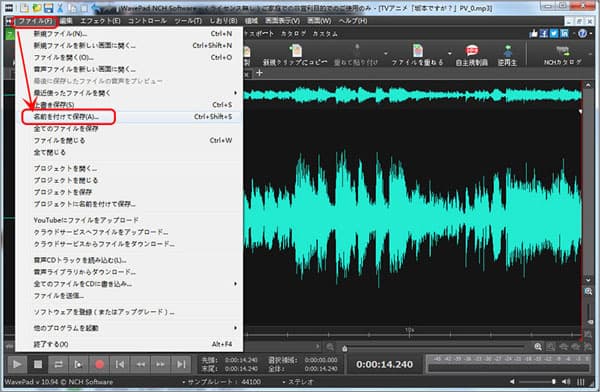Toggle loop playback button
The height and width of the screenshot is (392, 600).
tap(58, 364)
